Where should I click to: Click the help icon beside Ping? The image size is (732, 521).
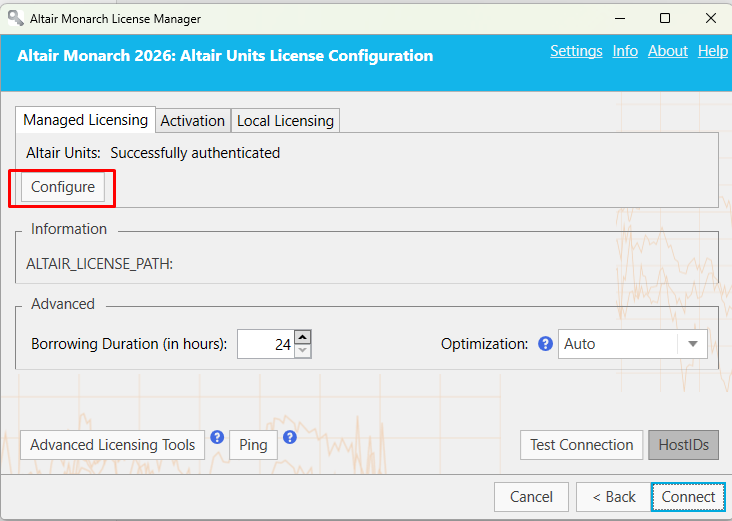point(290,437)
